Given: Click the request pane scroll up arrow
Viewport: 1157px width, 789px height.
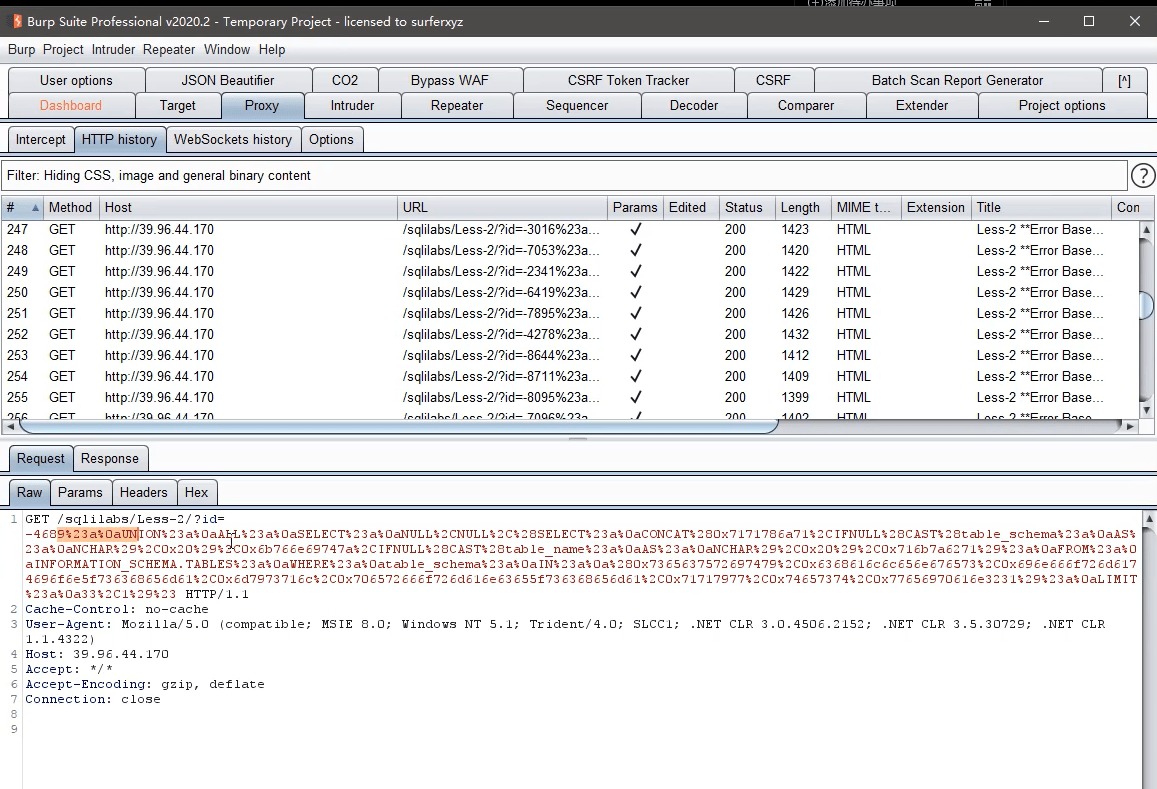Looking at the screenshot, I should click(1149, 519).
